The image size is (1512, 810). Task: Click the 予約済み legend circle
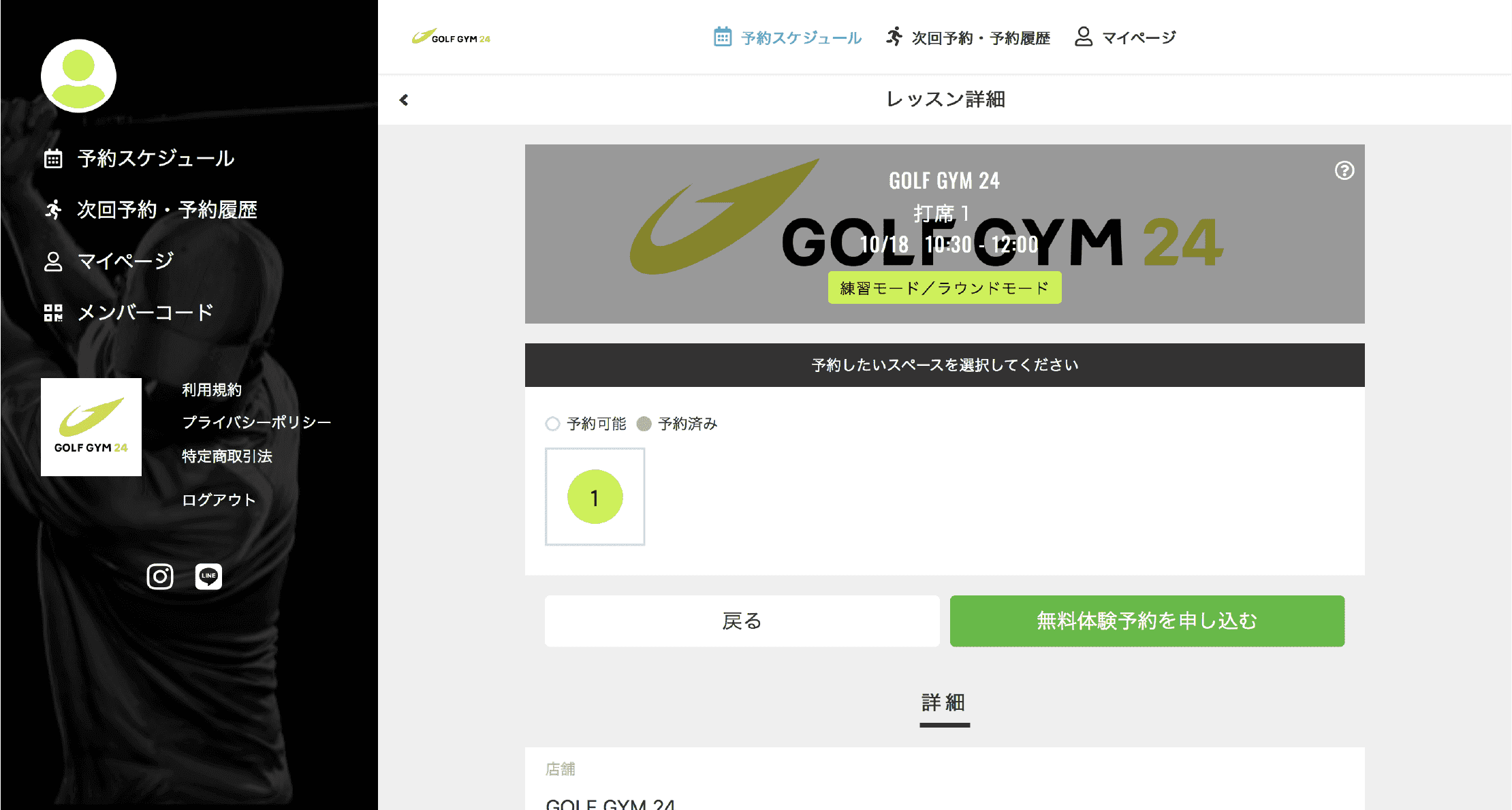[x=644, y=424]
